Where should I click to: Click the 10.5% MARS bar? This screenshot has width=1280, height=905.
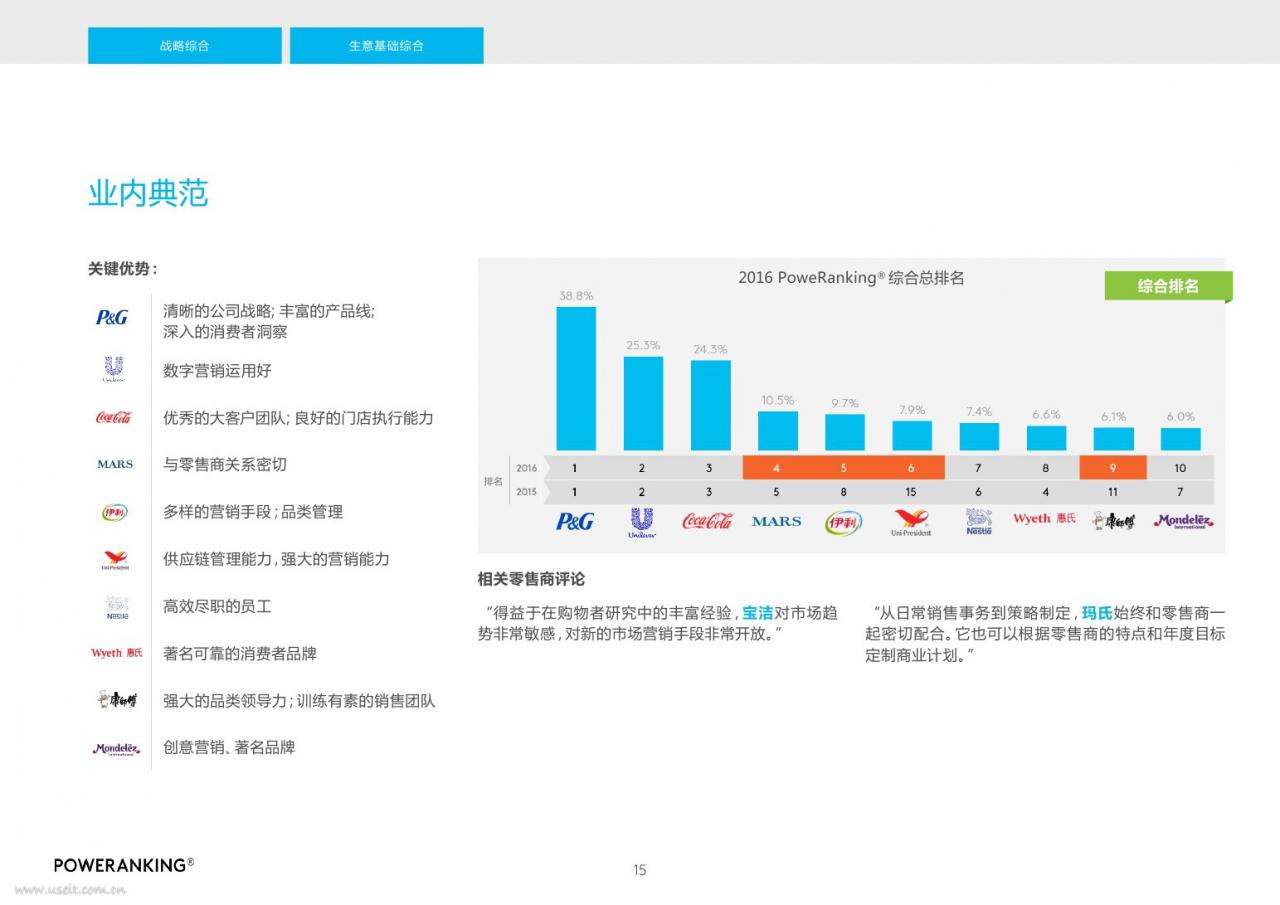click(778, 431)
